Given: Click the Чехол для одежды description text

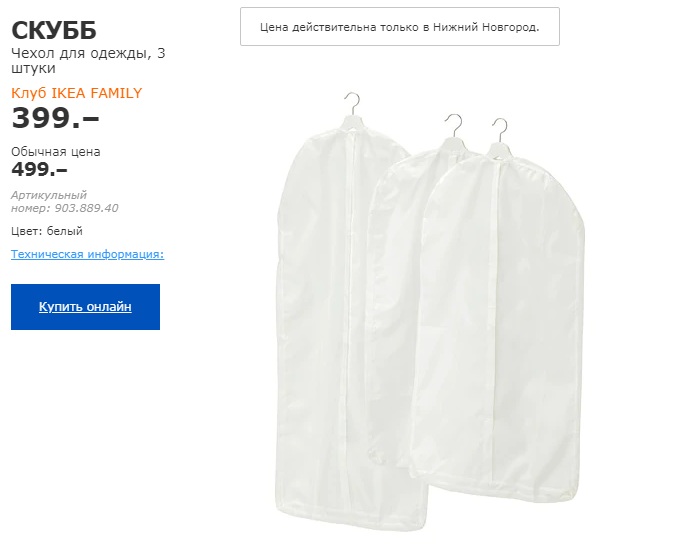Looking at the screenshot, I should 88,61.
